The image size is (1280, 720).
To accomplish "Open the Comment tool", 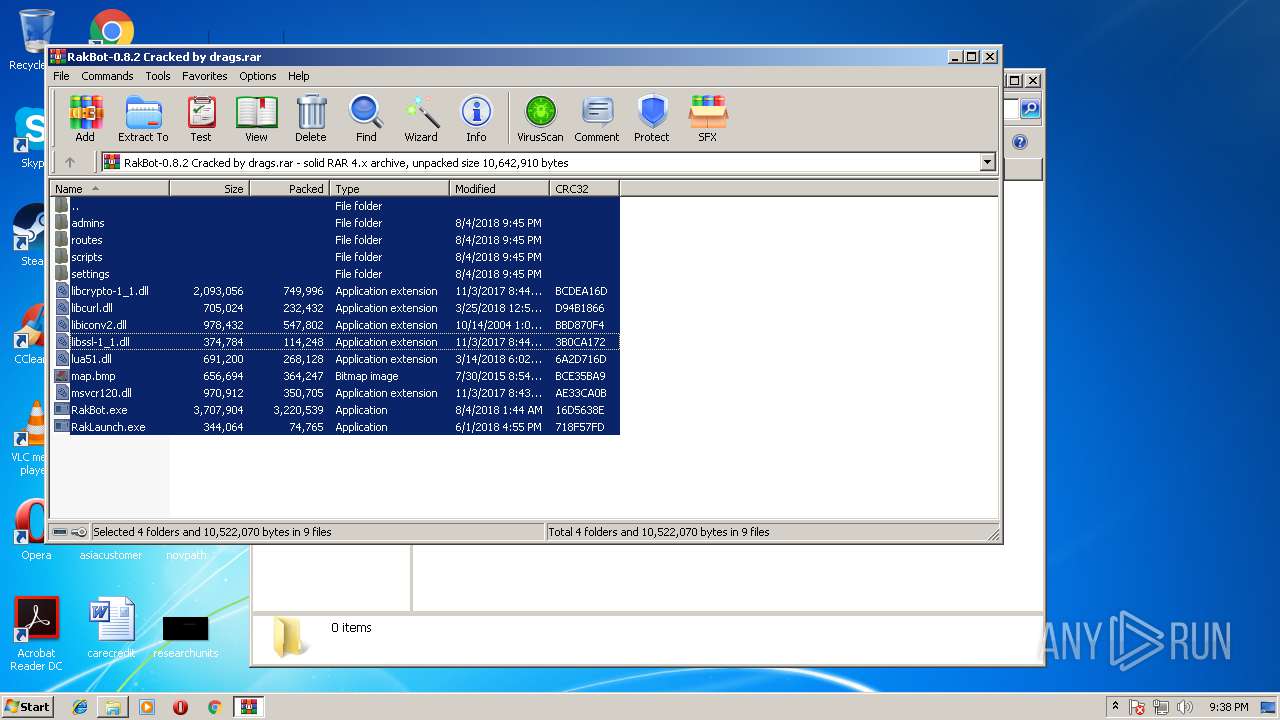I will coord(597,119).
